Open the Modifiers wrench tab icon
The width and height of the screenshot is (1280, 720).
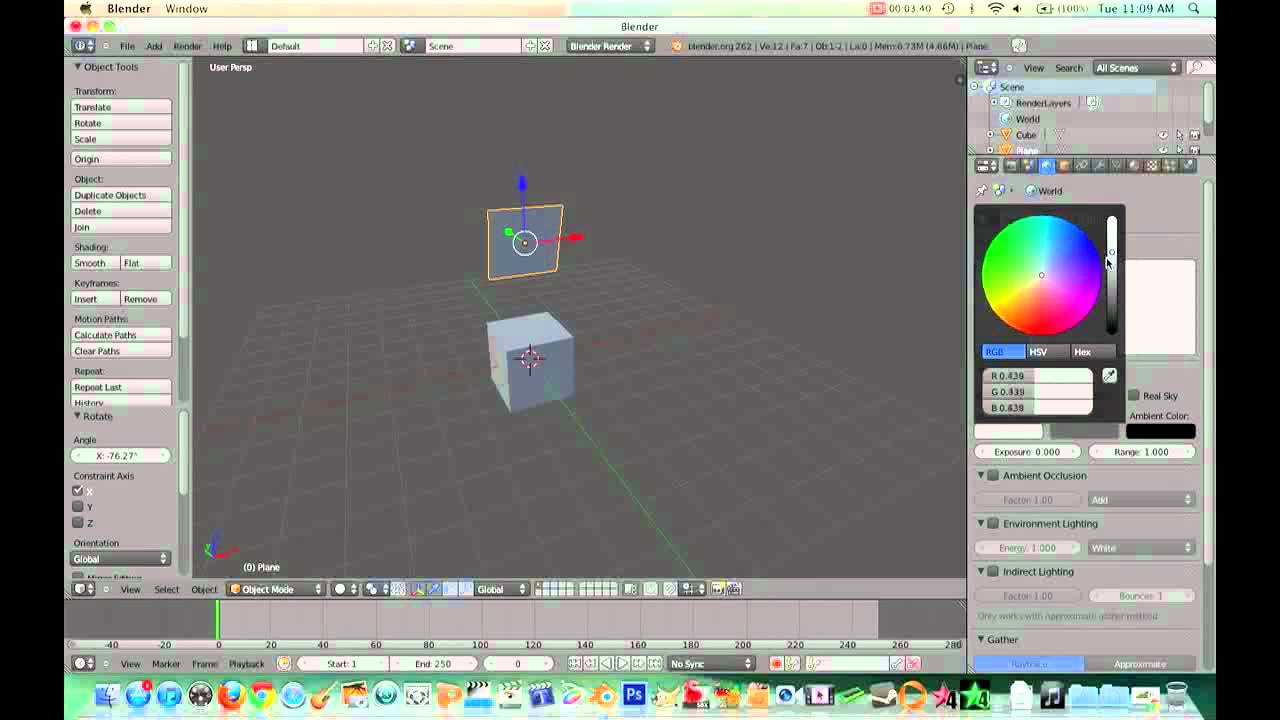[x=1098, y=166]
